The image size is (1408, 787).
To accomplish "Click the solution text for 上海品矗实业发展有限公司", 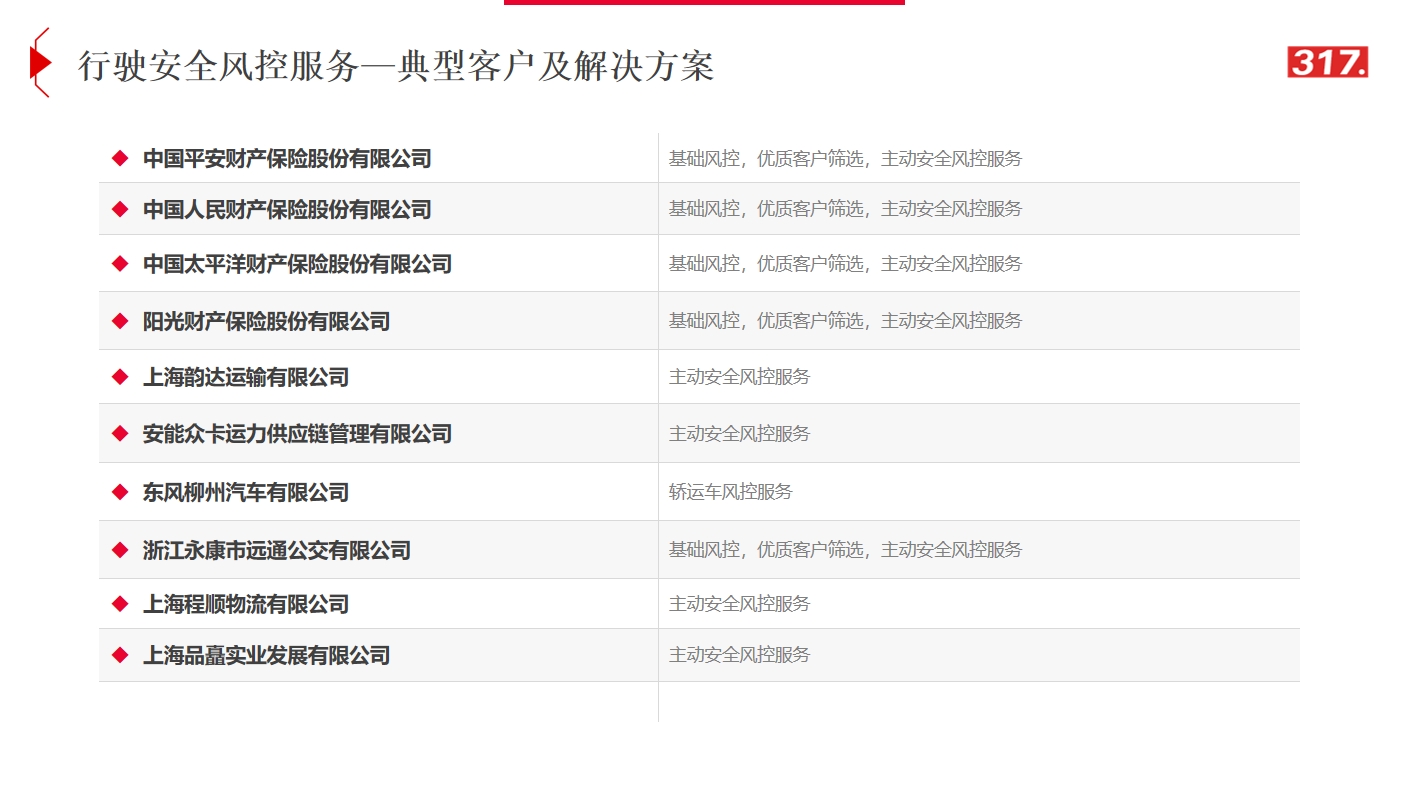I will (739, 655).
